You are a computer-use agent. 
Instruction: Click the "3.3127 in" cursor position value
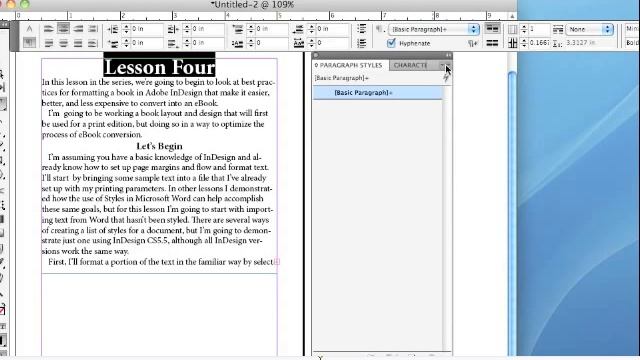[580, 43]
